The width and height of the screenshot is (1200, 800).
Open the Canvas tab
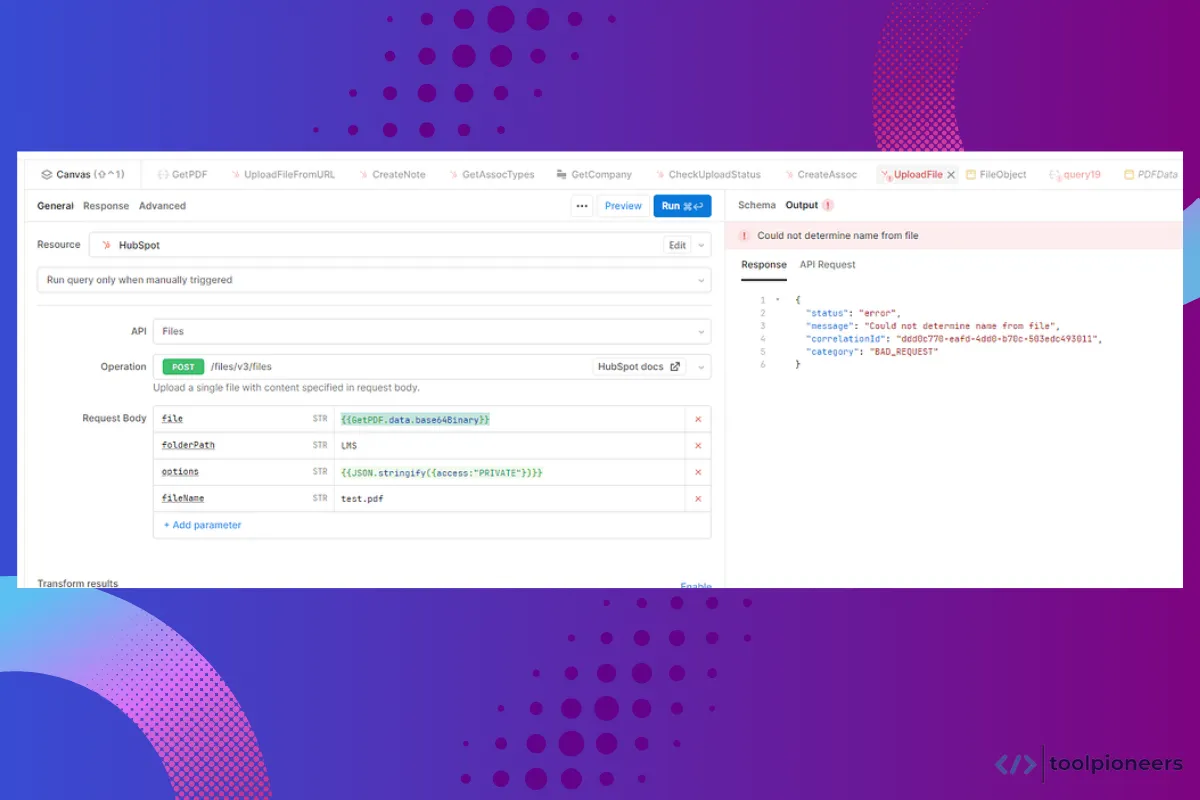[x=82, y=174]
